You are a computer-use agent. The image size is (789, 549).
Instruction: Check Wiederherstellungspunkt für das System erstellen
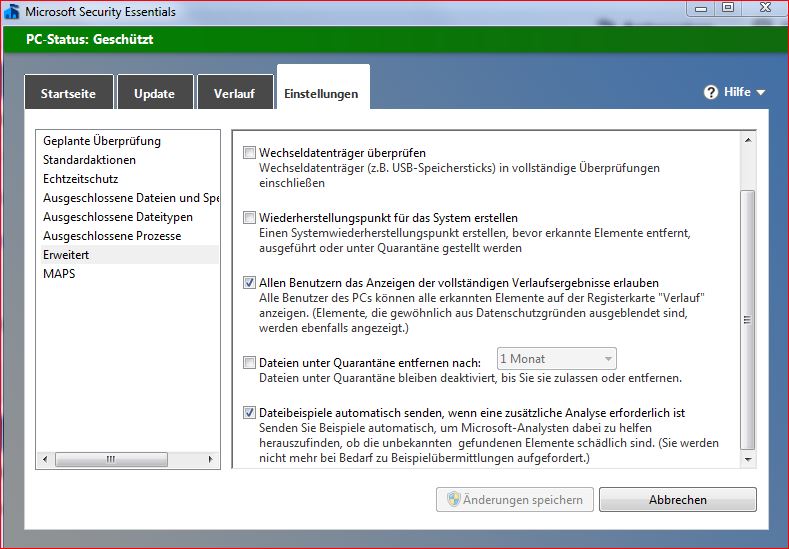point(250,218)
